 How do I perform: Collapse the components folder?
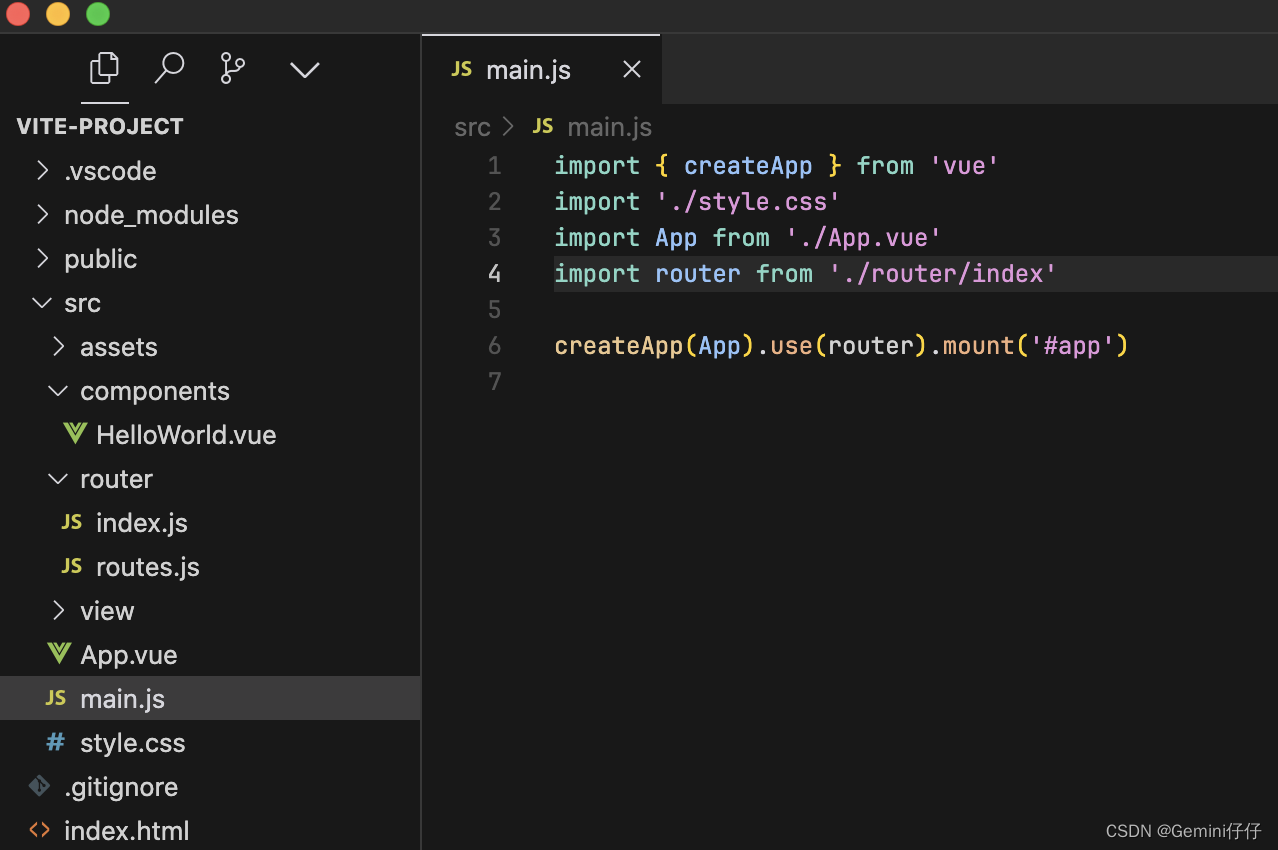(x=58, y=390)
